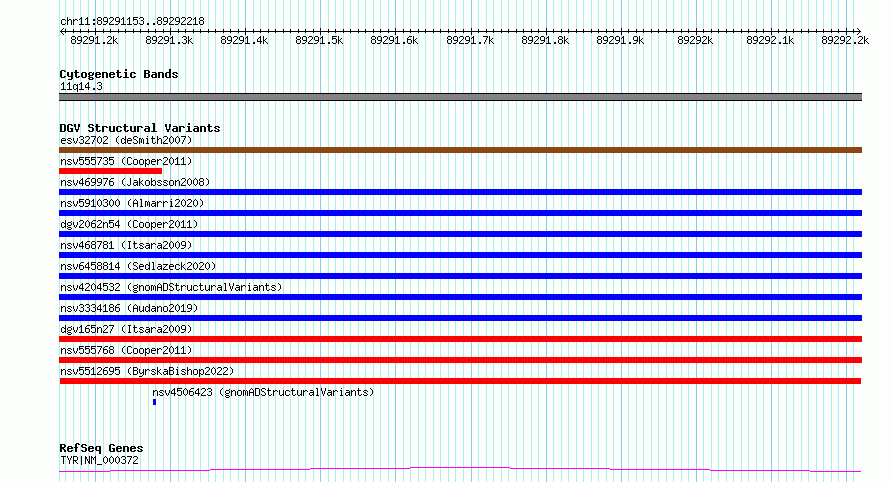Click the nsv4506423 (gnomADStructuralVariants) label
890x482 pixels.
(263, 392)
